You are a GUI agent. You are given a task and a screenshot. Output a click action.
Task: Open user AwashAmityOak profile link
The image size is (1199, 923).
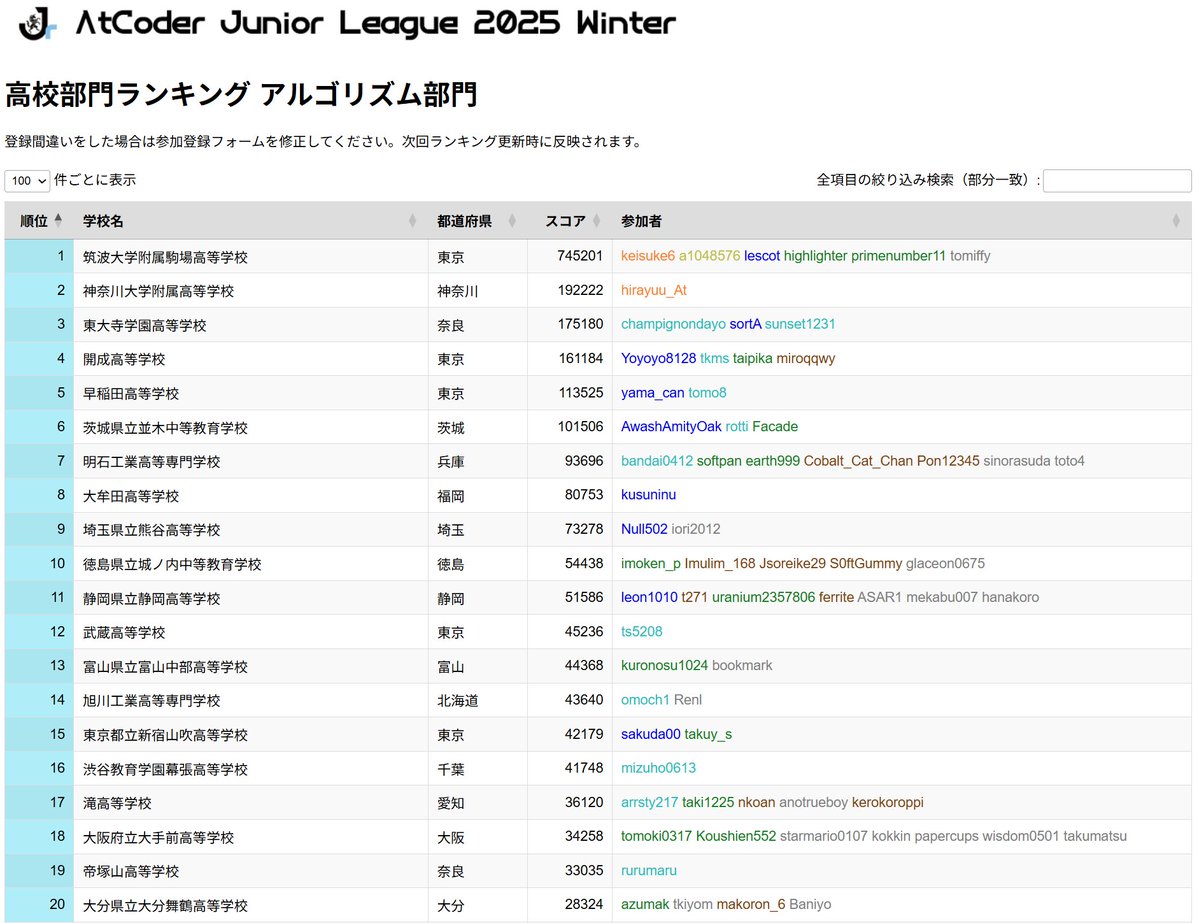pyautogui.click(x=671, y=427)
